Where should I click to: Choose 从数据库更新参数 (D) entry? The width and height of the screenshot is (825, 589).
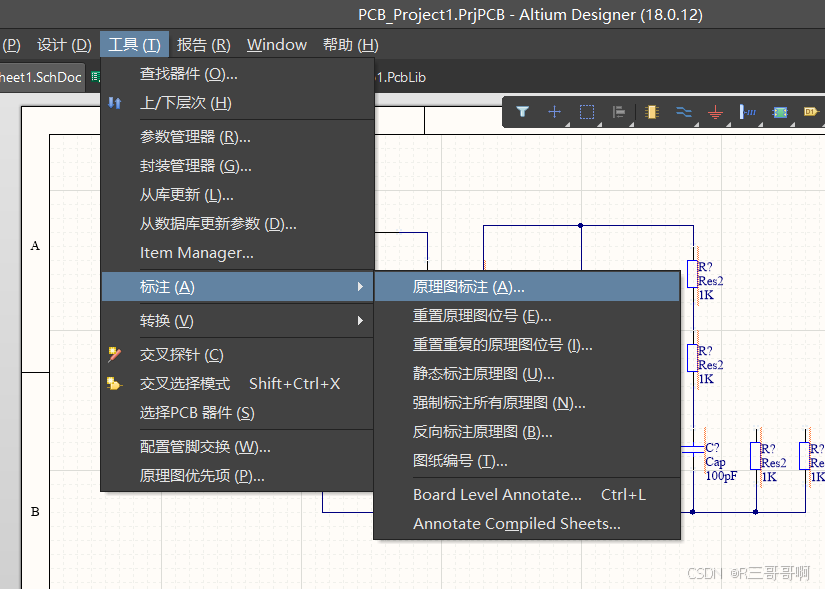[x=237, y=224]
